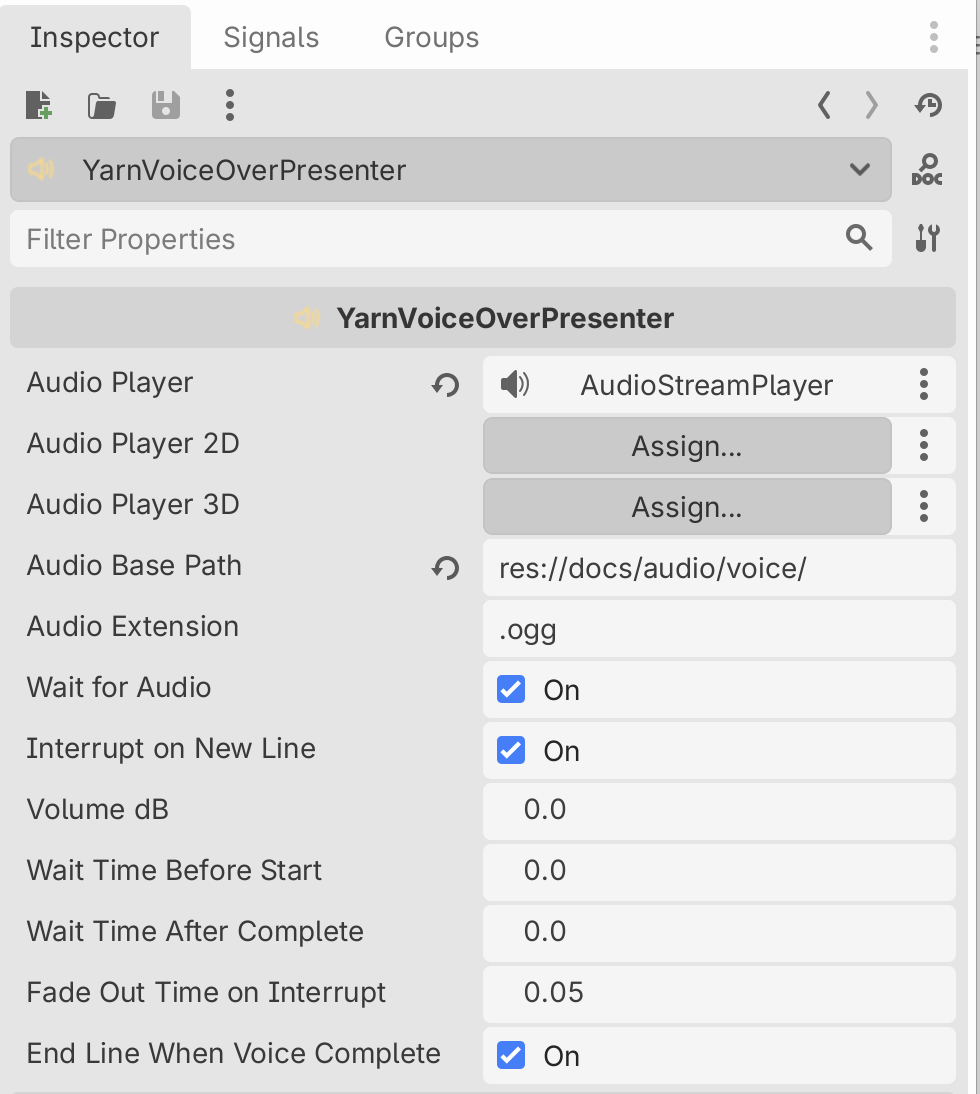The width and height of the screenshot is (980, 1094).
Task: Save the currently edited resource
Action: [x=166, y=105]
